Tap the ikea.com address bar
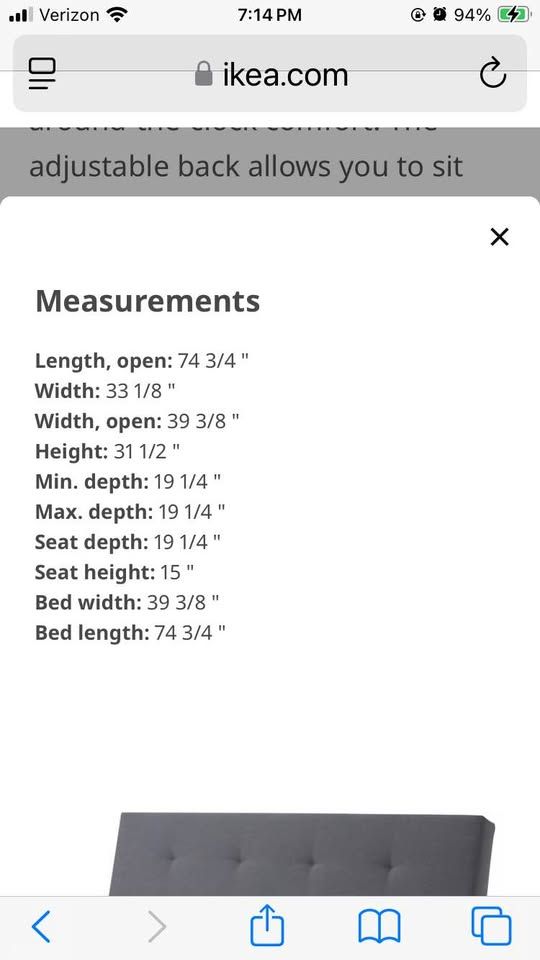540x960 pixels. point(270,73)
